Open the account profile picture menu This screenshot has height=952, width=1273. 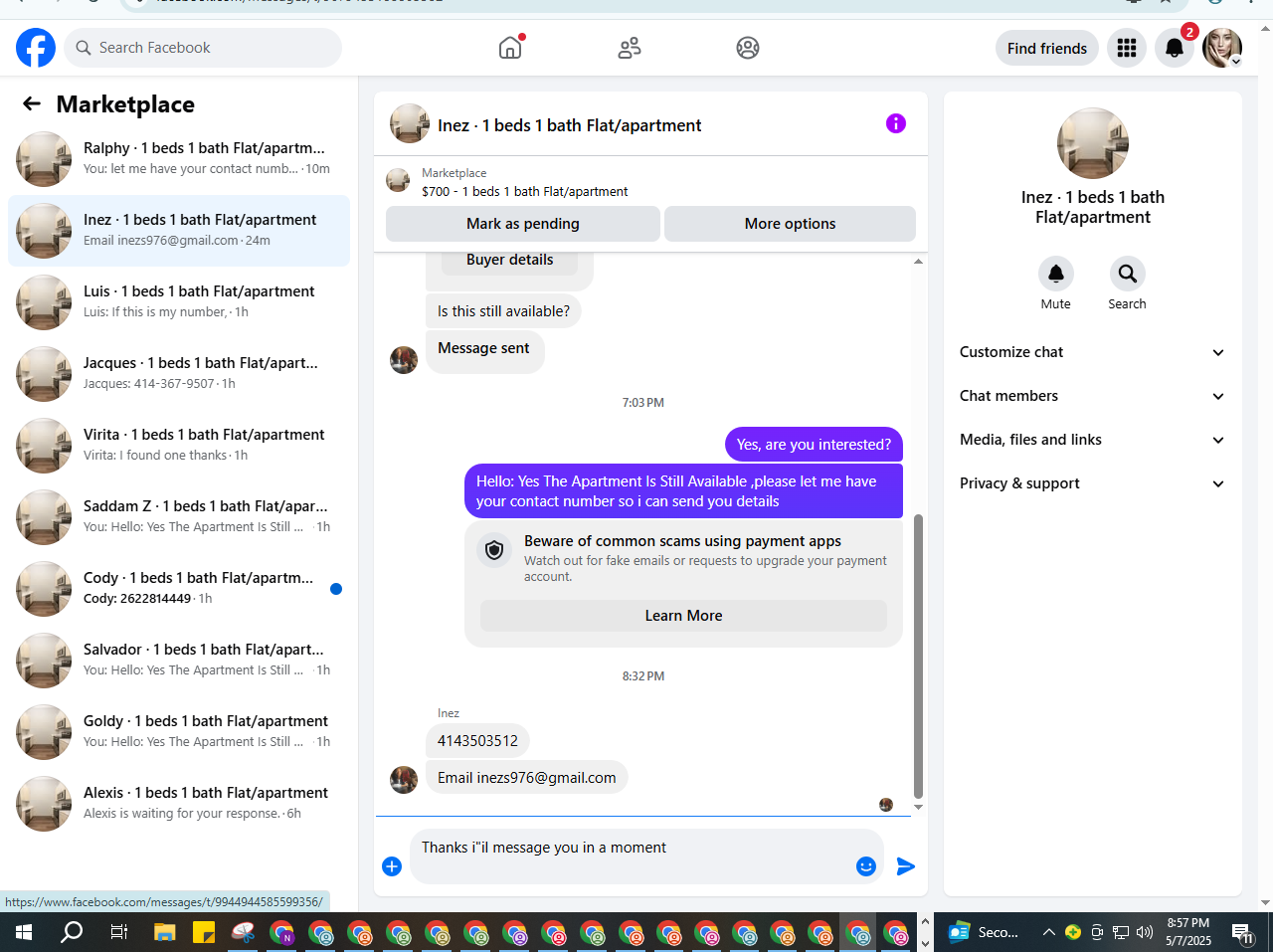pos(1222,48)
